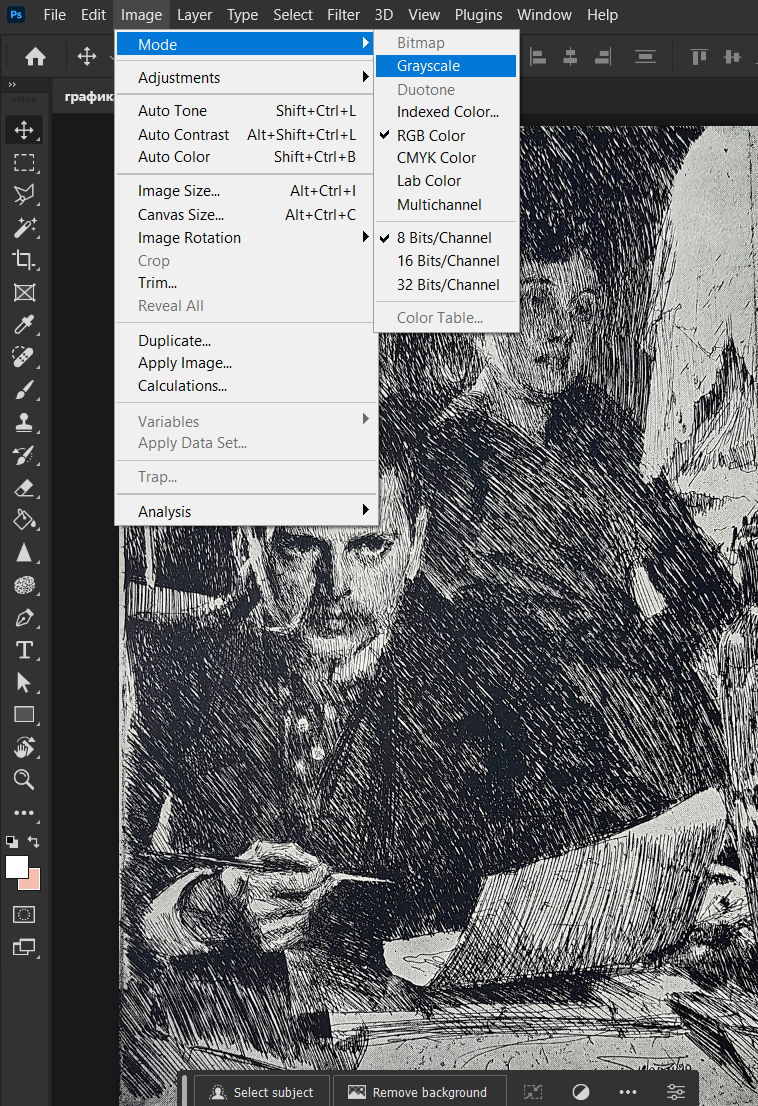Open the foreground white color swatch
758x1106 pixels.
point(16,867)
